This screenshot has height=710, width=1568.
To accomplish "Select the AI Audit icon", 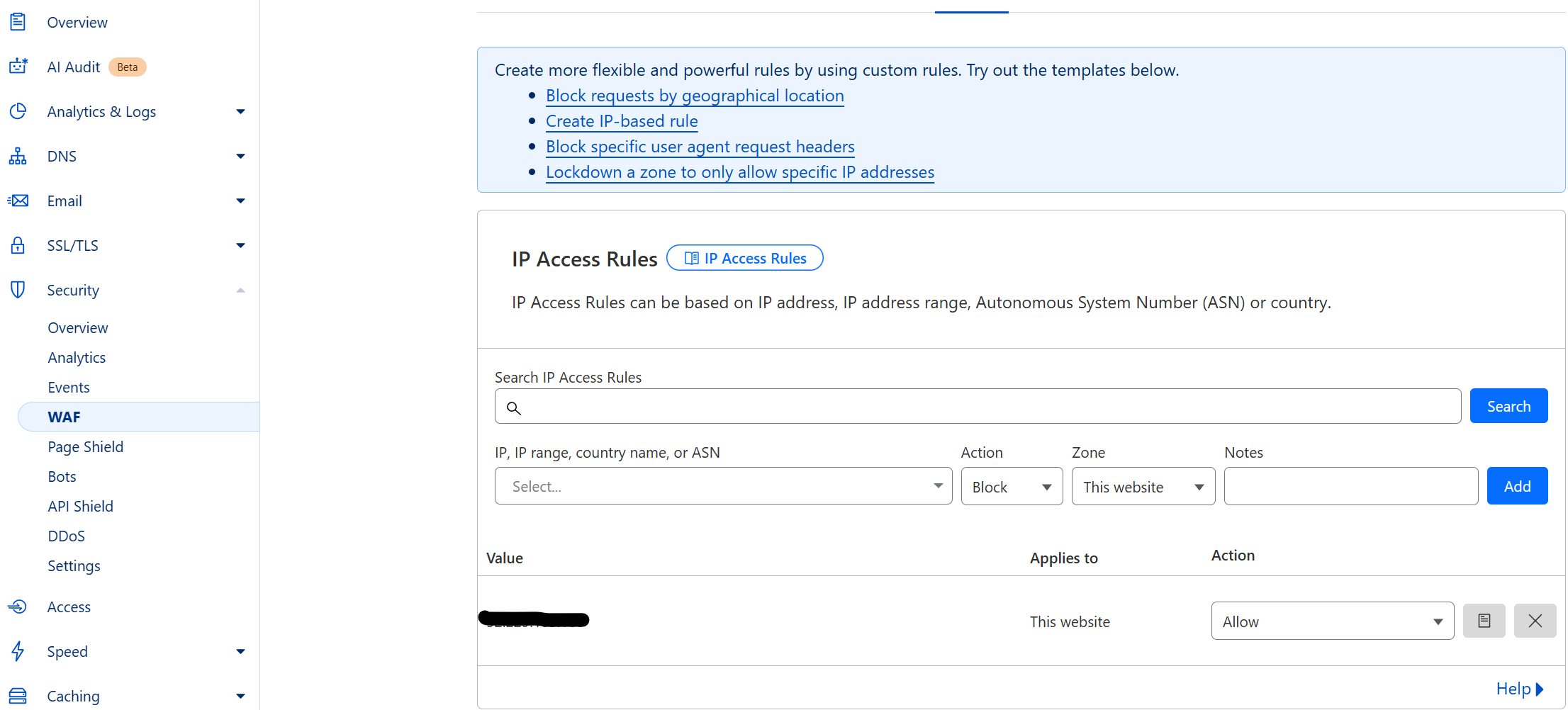I will [18, 65].
